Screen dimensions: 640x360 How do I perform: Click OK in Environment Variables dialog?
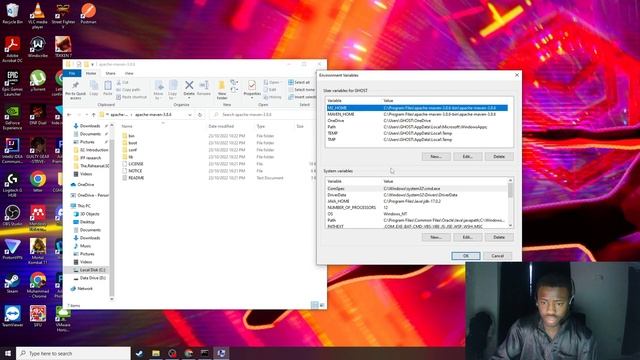tap(465, 256)
